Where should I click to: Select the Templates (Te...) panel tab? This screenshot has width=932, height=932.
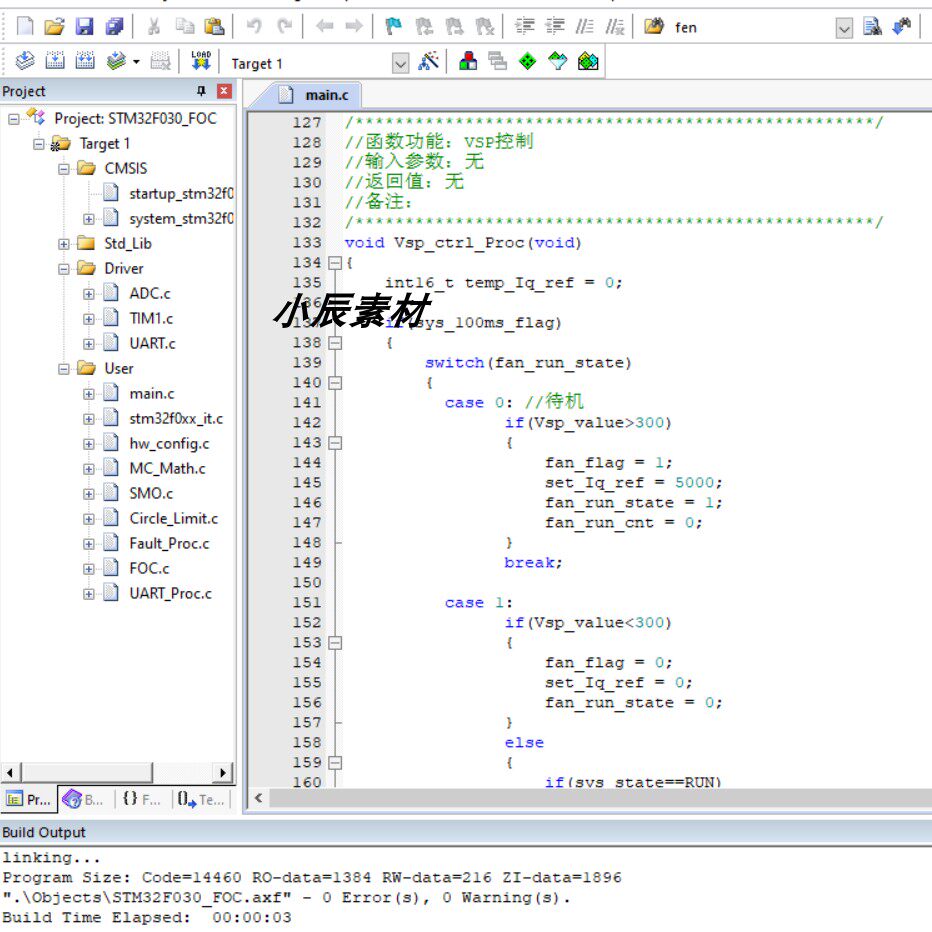(201, 799)
